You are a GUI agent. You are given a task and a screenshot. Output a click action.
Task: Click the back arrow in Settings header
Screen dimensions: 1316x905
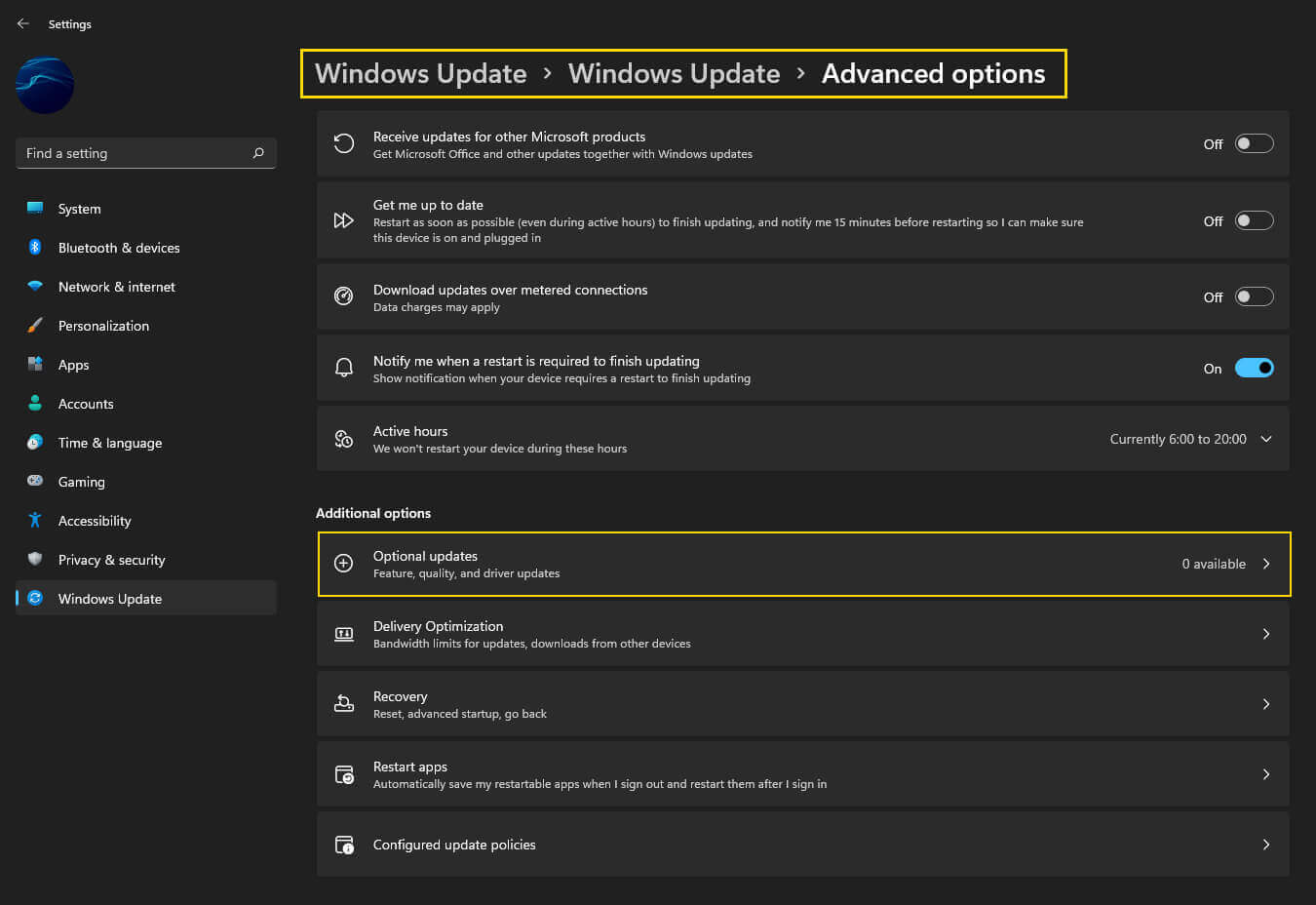22,23
